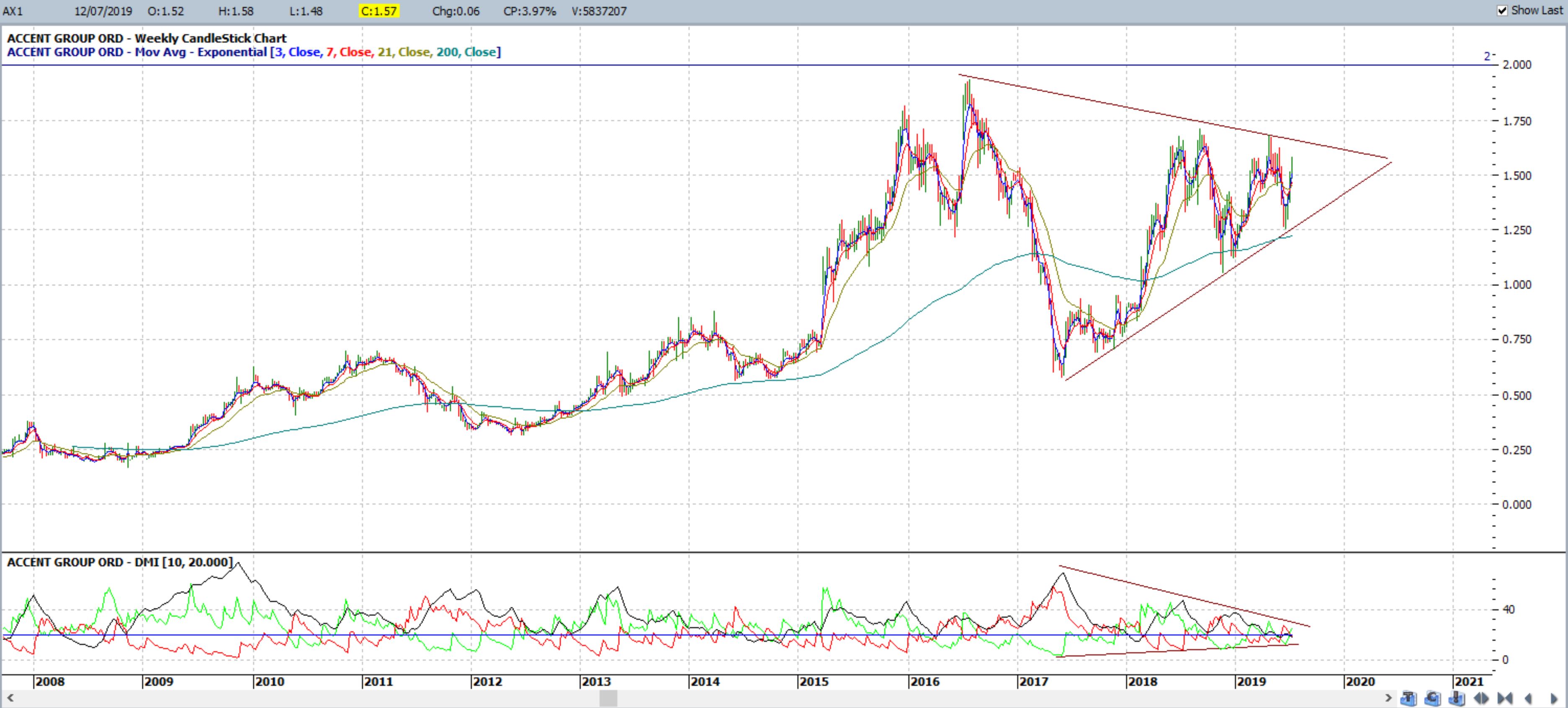Click the open price O:1.52
Screen dimensions: 1568x708
point(165,11)
